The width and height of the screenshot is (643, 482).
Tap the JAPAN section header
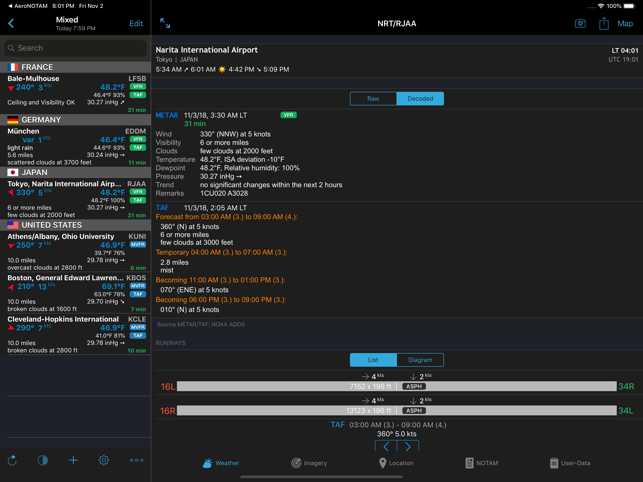(x=75, y=172)
